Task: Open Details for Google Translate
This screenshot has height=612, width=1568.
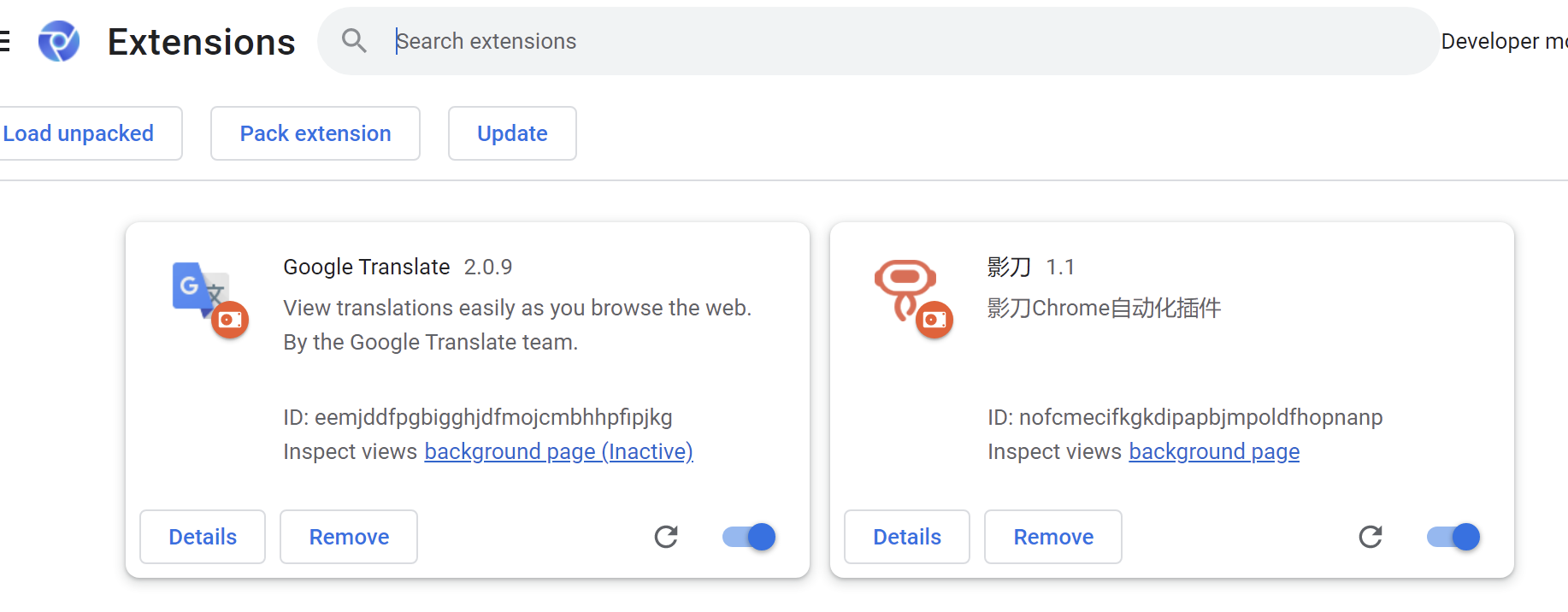Action: click(x=203, y=537)
